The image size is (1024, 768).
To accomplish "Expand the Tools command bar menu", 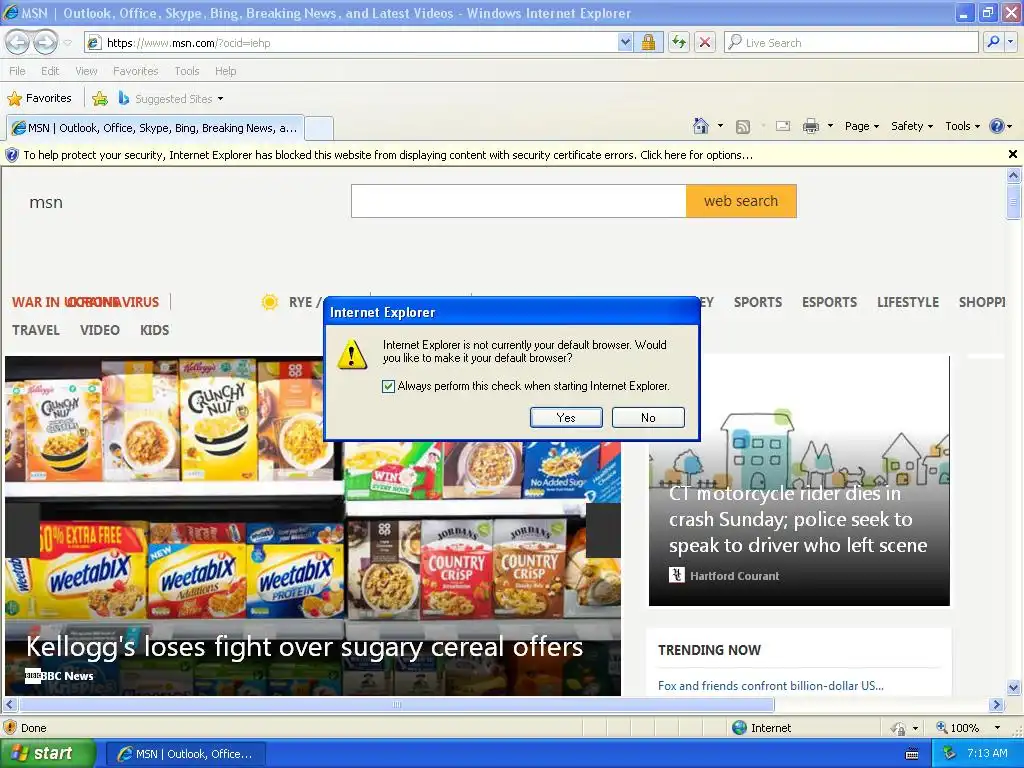I will (963, 126).
